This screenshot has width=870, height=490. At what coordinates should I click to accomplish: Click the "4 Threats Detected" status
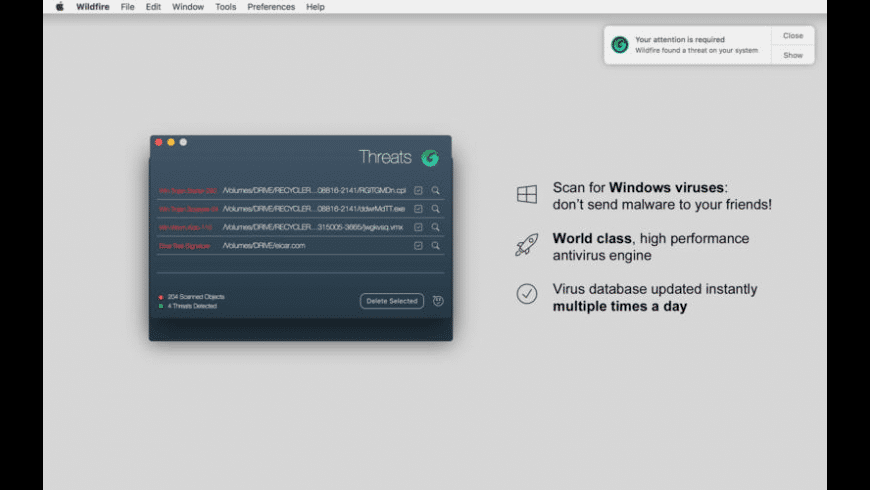pos(192,306)
